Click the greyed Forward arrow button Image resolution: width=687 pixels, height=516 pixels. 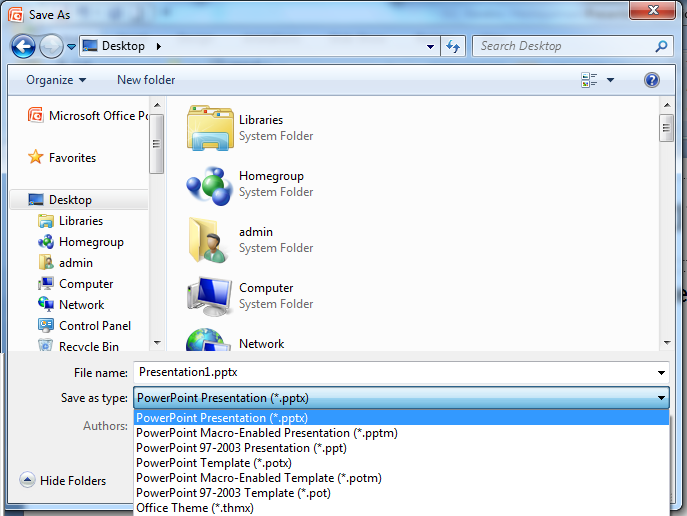click(51, 46)
